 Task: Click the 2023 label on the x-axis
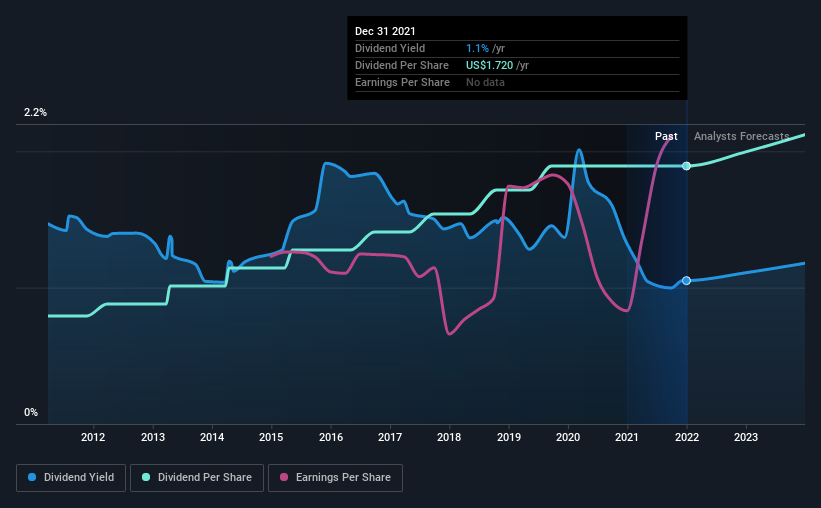746,437
